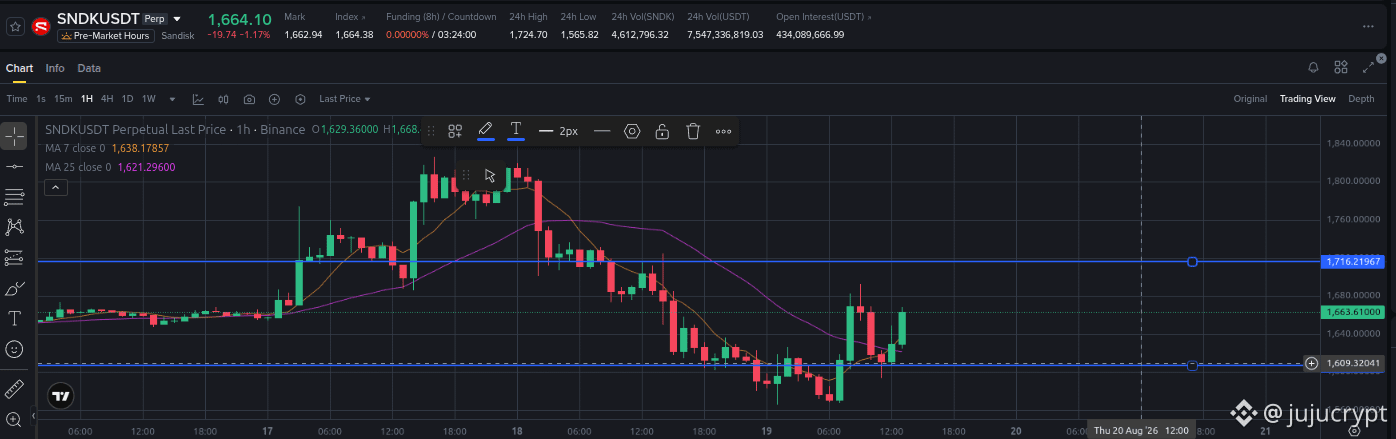Select the Time line-chart interval

click(x=17, y=99)
